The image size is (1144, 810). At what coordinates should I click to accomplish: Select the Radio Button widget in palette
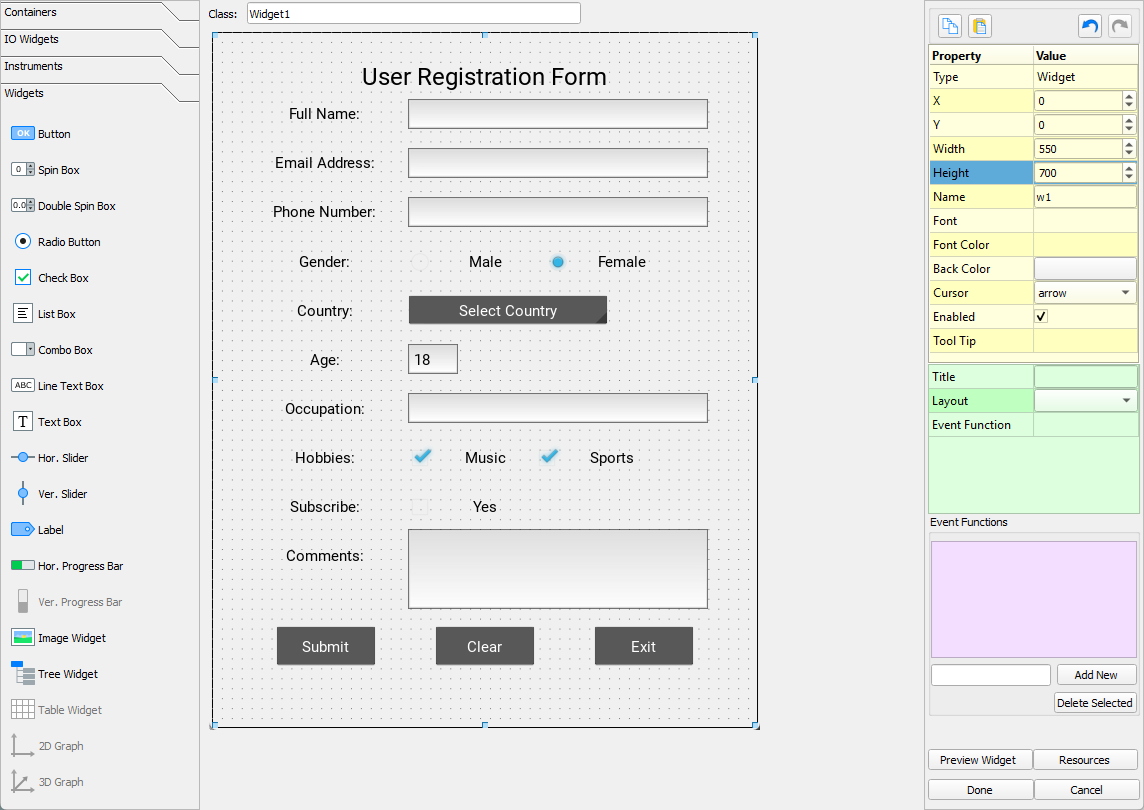point(23,242)
